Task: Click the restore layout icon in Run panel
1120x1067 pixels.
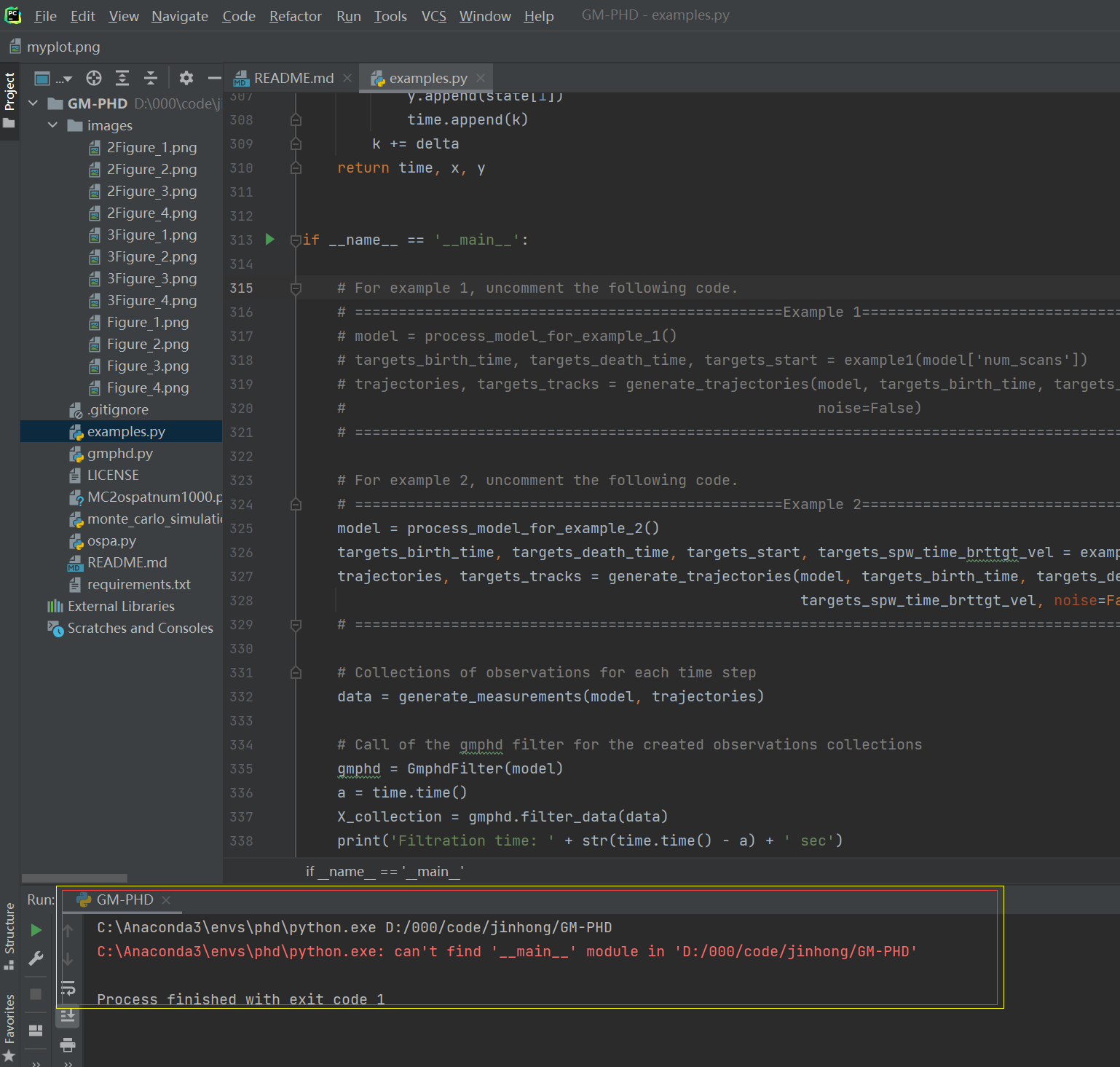Action: [x=36, y=1030]
